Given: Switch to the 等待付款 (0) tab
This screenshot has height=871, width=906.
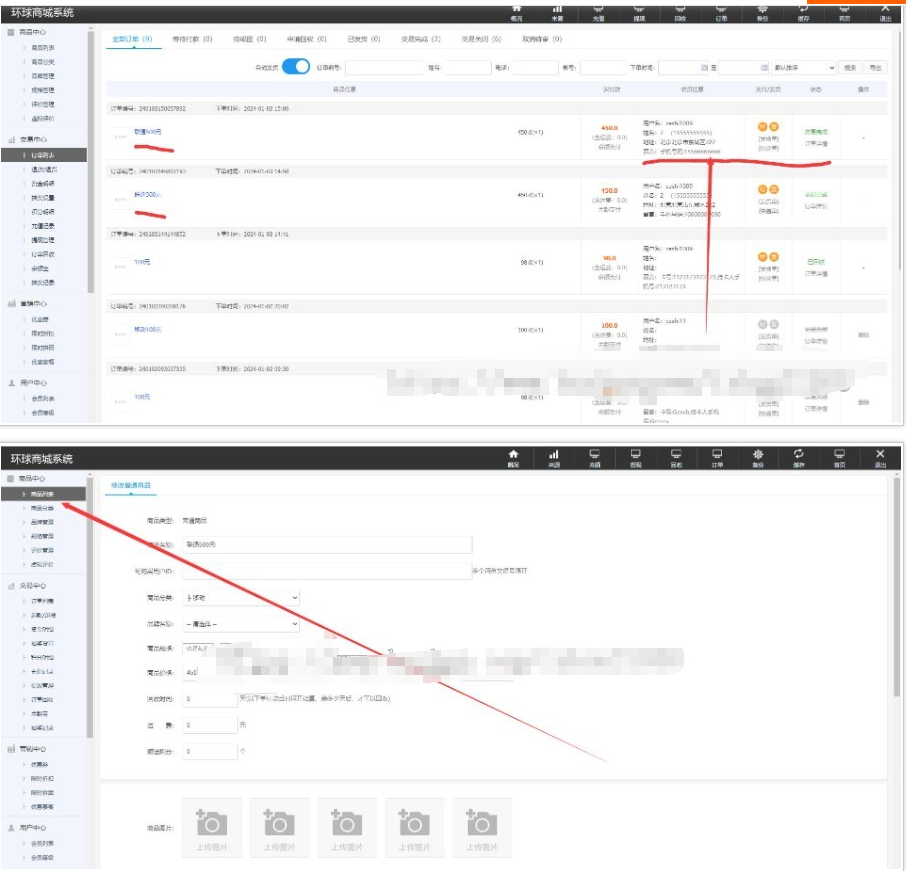Looking at the screenshot, I should click(192, 39).
